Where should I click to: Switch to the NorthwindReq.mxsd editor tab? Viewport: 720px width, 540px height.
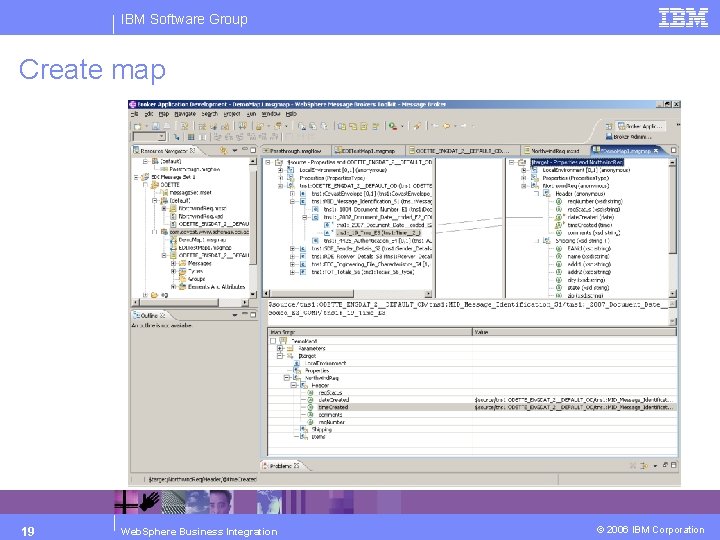coord(556,151)
